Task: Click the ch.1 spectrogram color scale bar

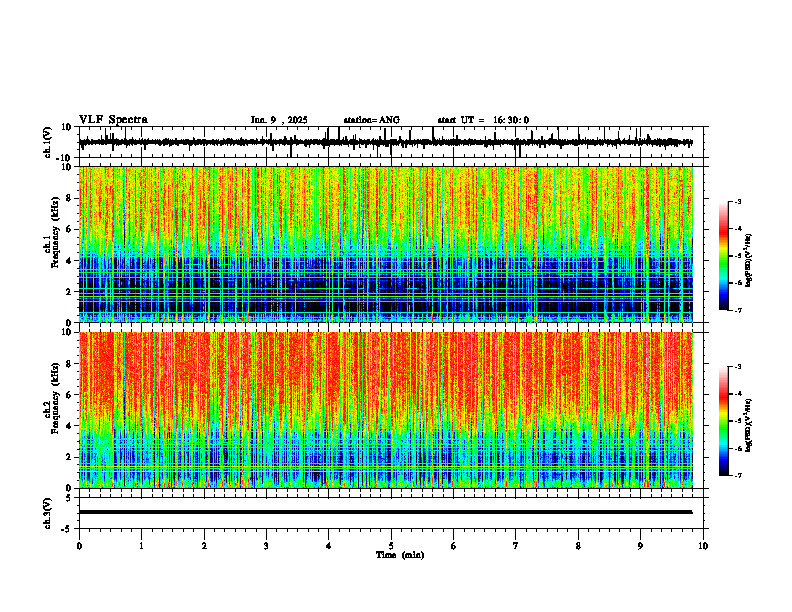Action: (723, 256)
